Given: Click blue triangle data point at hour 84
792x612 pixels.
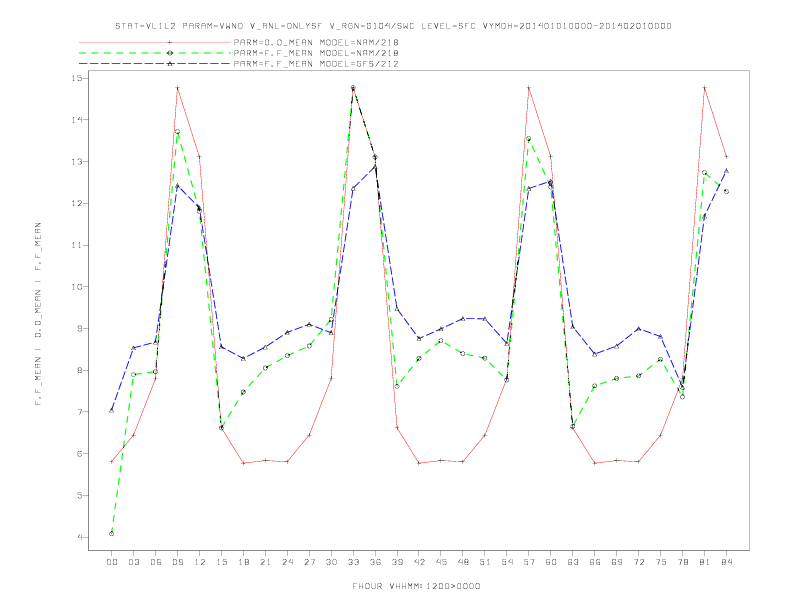Looking at the screenshot, I should tap(726, 171).
